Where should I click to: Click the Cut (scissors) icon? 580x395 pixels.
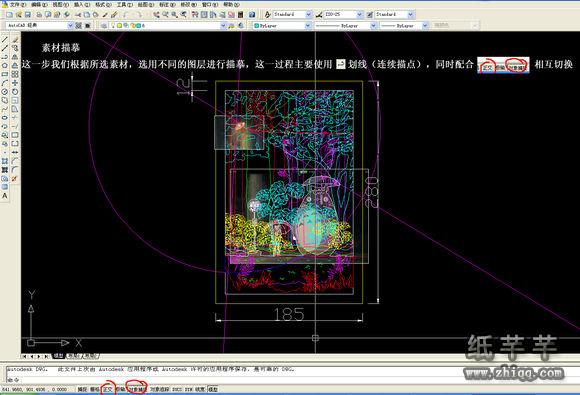tap(78, 14)
